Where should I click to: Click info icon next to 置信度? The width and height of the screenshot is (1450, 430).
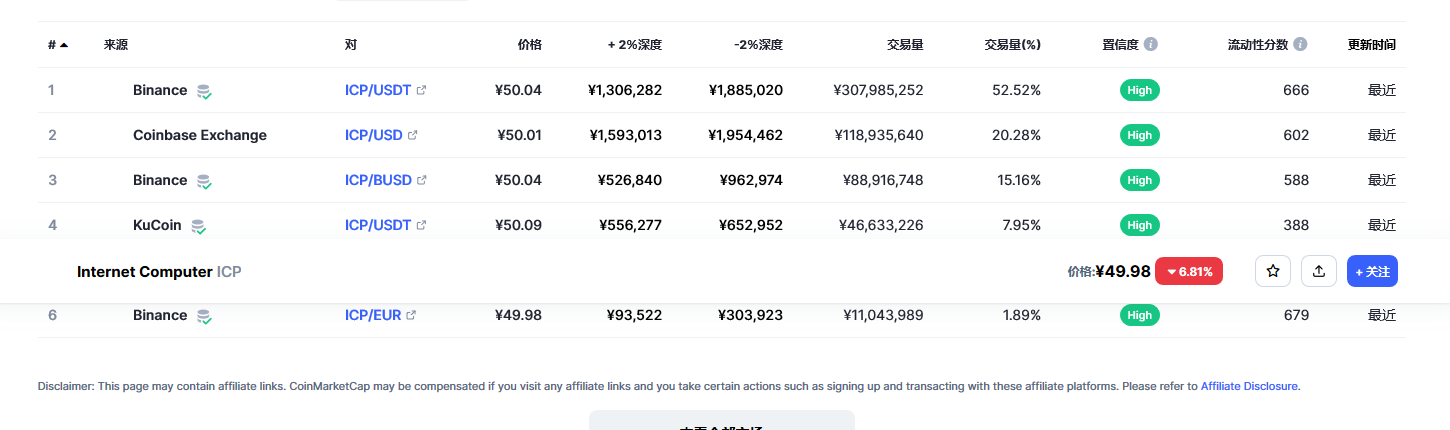(x=1151, y=45)
